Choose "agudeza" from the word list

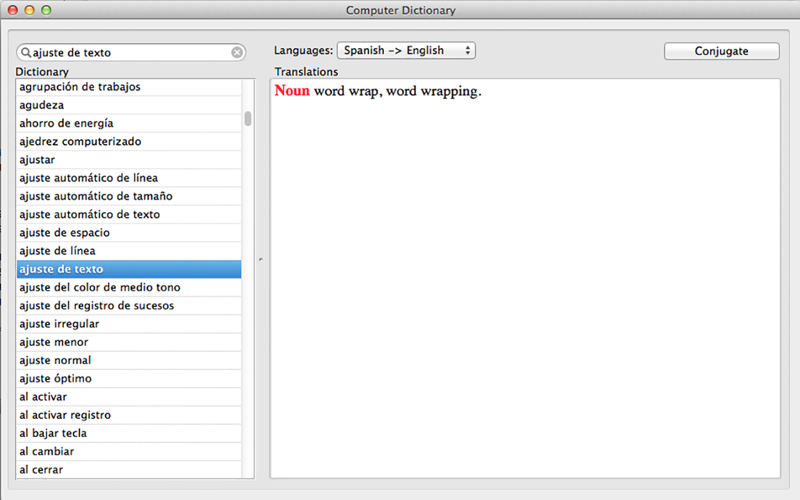129,105
